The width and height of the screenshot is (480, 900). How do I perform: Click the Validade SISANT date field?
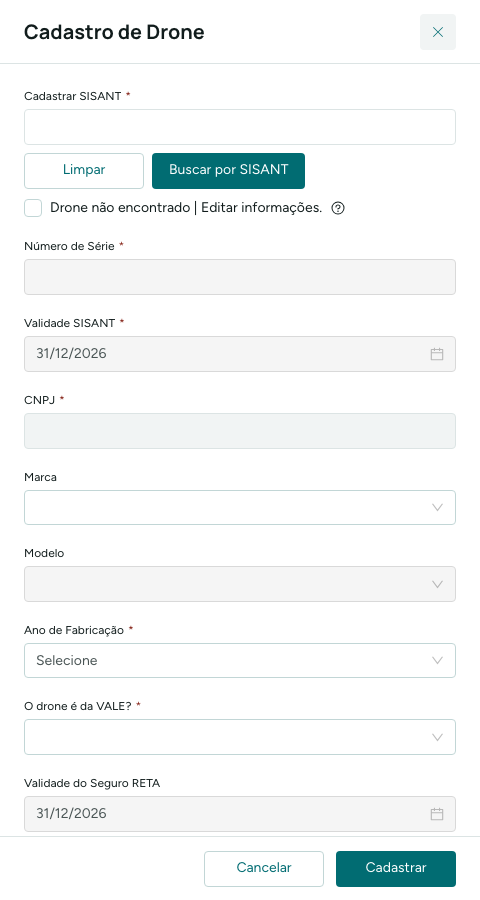coord(240,354)
